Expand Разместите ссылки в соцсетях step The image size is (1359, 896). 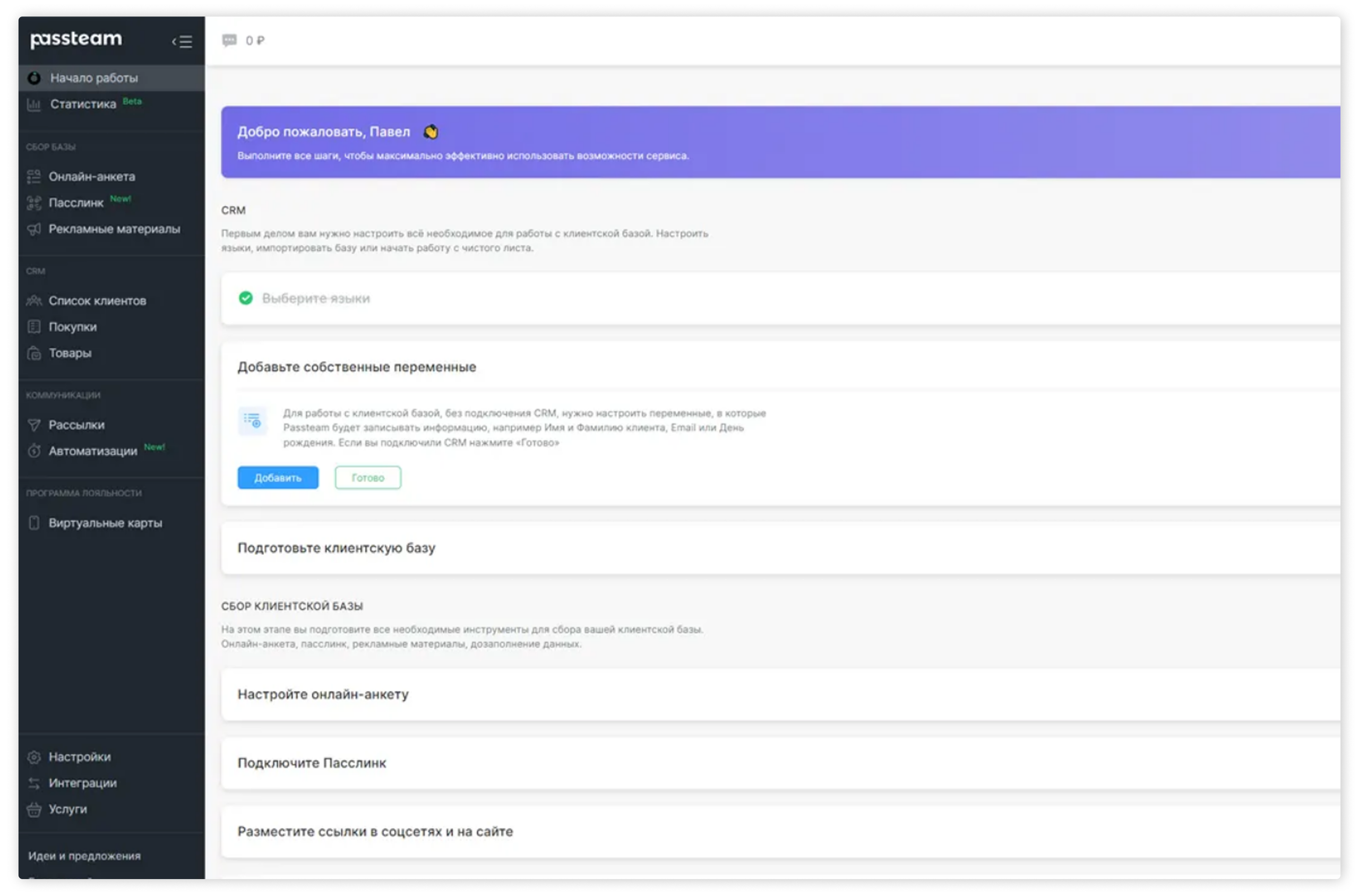(x=375, y=831)
